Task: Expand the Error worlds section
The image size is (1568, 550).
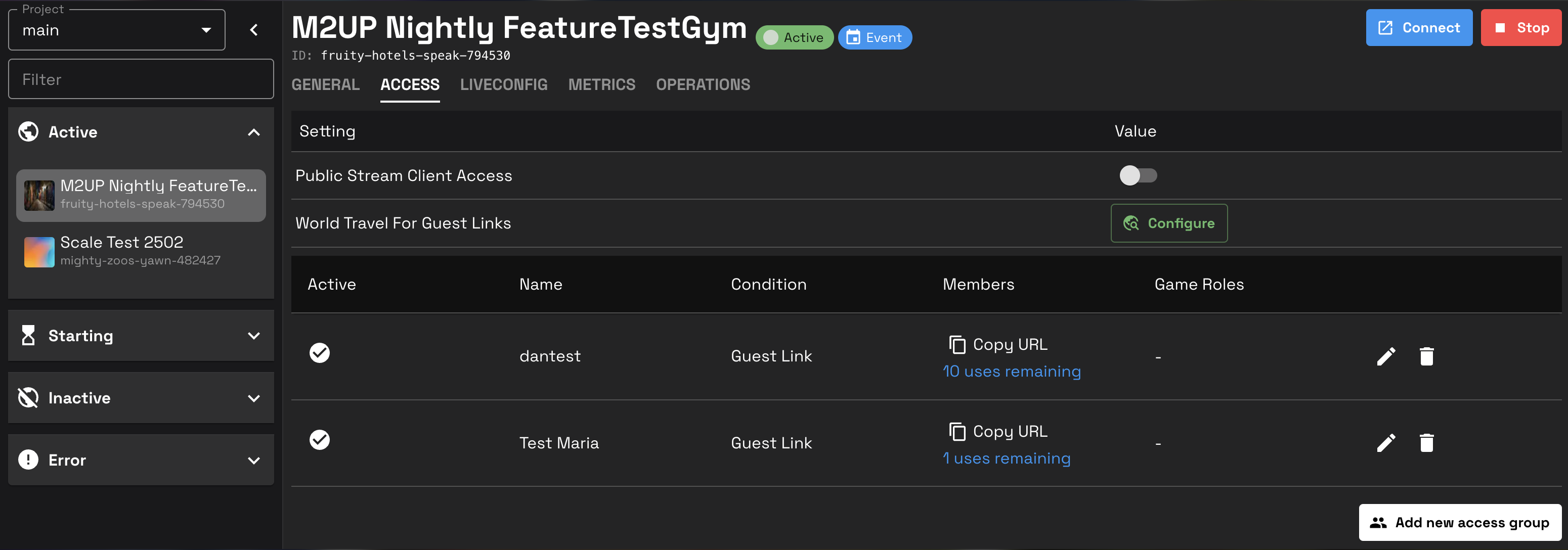Action: [141, 460]
